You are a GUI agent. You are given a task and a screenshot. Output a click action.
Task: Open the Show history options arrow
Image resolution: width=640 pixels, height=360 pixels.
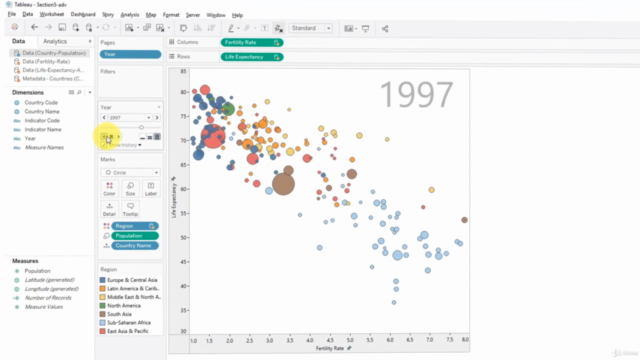click(140, 145)
